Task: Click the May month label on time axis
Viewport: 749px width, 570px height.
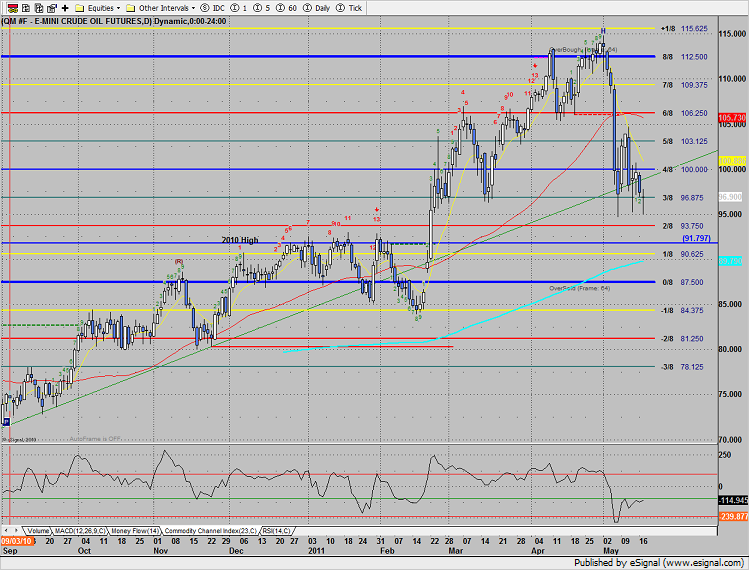Action: point(611,551)
